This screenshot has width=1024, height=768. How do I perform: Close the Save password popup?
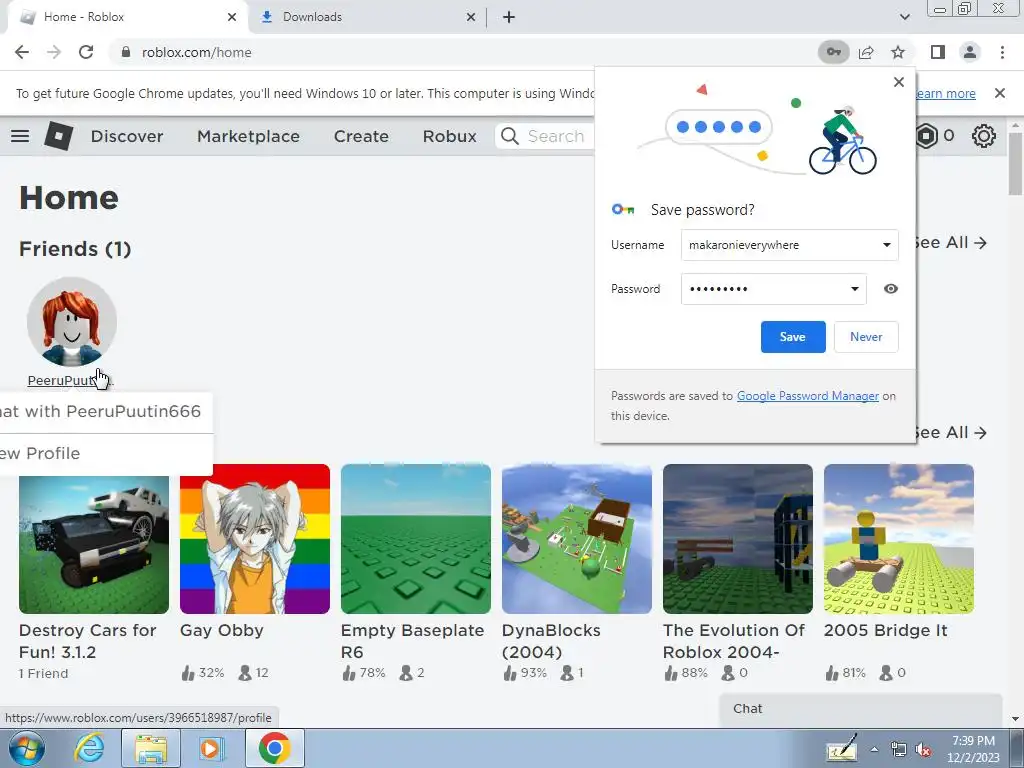(899, 82)
